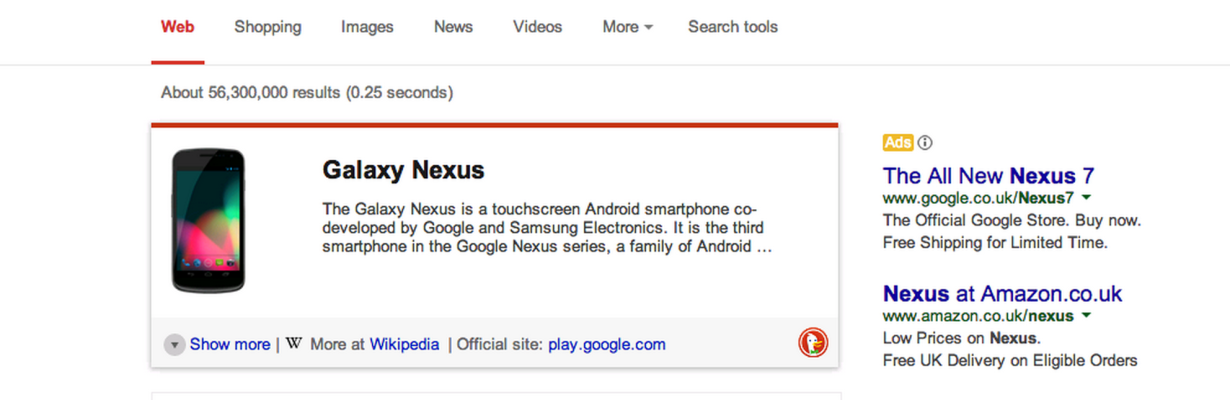This screenshot has height=400, width=1230.
Task: Switch to the Shopping tab
Action: pyautogui.click(x=268, y=27)
